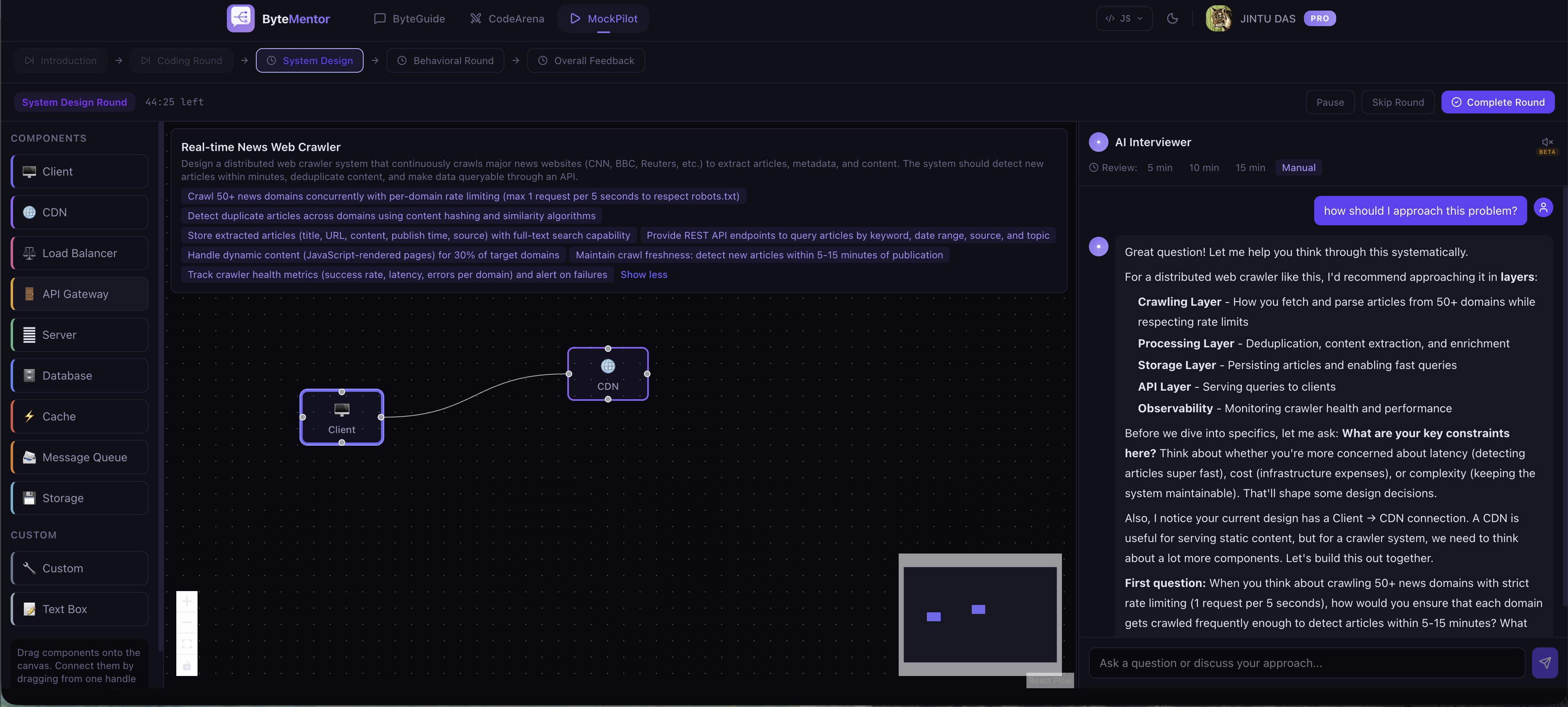Screen dimensions: 1568x707
Task: Select Manual review mode
Action: pos(1298,167)
